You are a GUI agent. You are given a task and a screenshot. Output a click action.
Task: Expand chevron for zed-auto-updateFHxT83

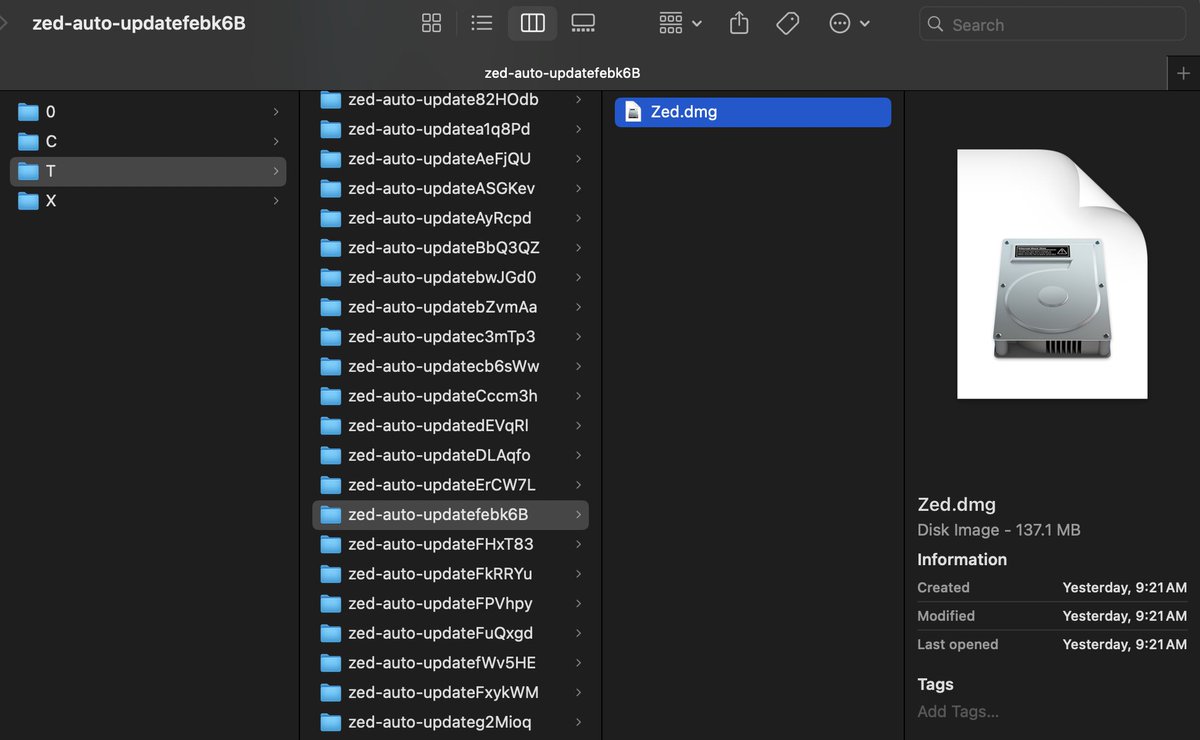pyautogui.click(x=579, y=544)
